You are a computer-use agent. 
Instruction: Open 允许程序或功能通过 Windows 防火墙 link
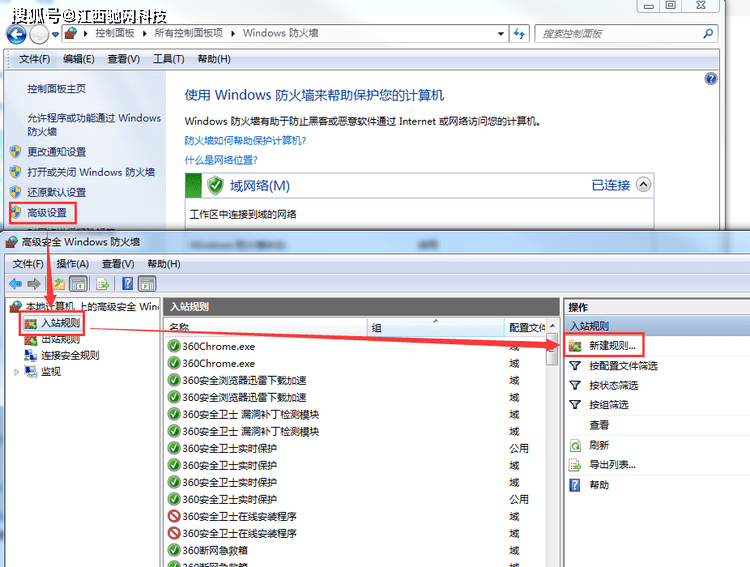point(94,124)
